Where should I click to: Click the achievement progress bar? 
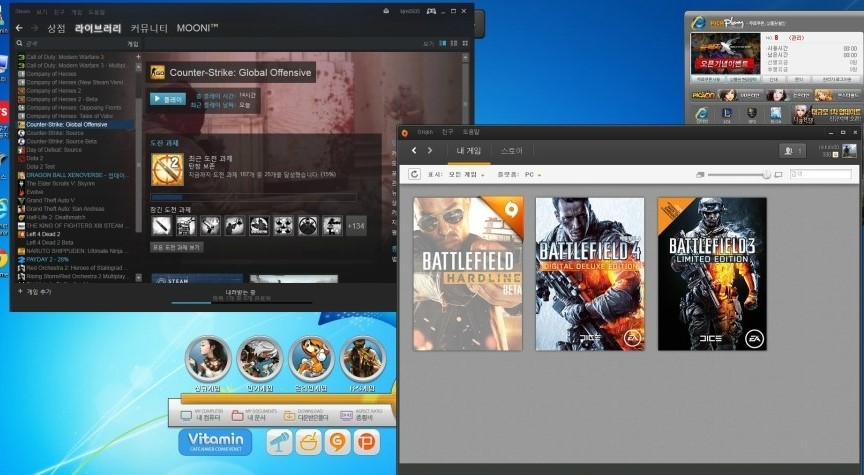(x=253, y=197)
